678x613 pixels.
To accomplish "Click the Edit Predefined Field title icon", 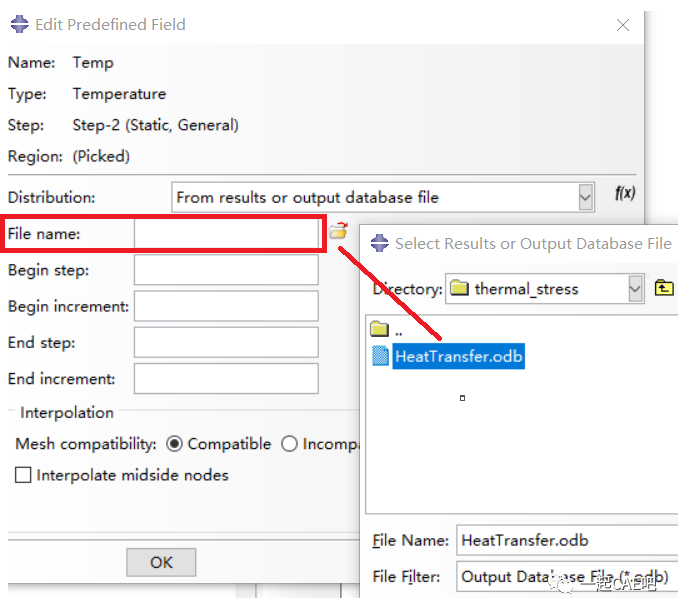I will coord(19,24).
